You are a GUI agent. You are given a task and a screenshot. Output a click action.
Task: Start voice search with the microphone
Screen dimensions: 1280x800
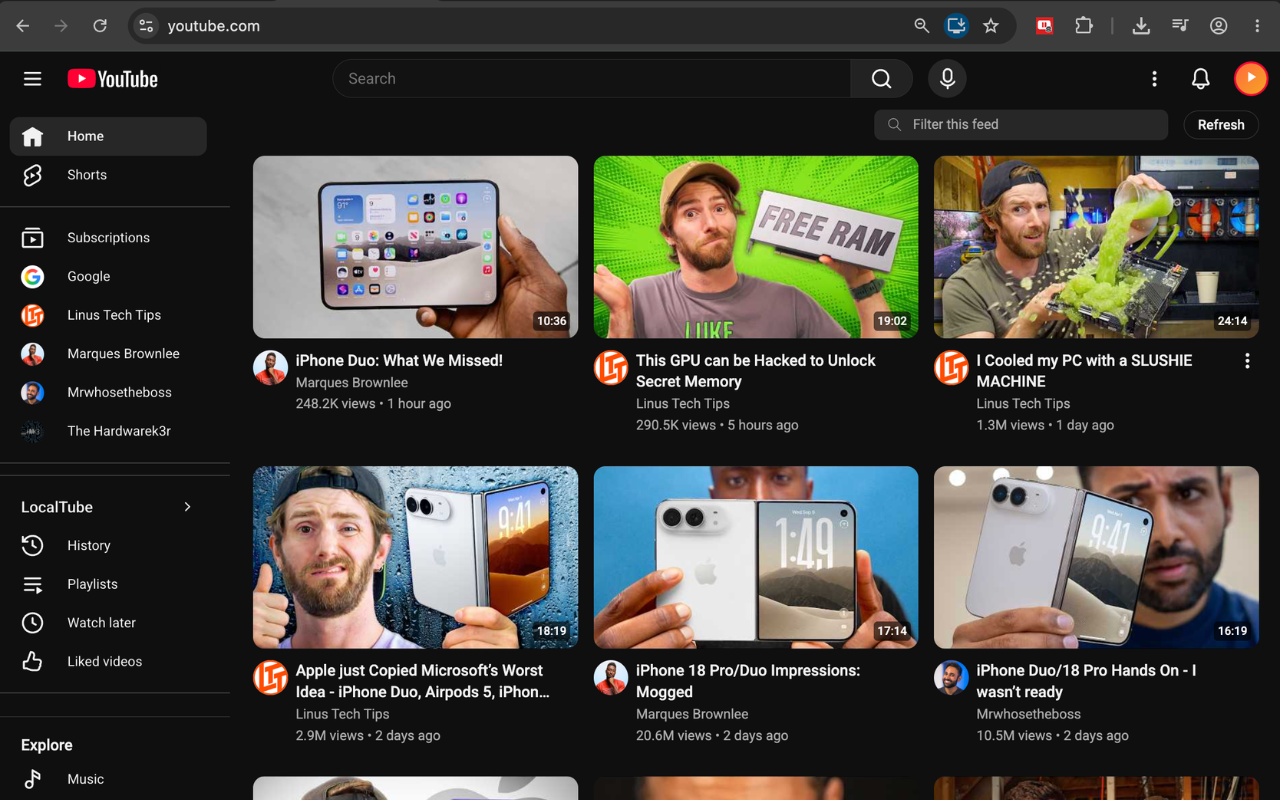(x=947, y=79)
